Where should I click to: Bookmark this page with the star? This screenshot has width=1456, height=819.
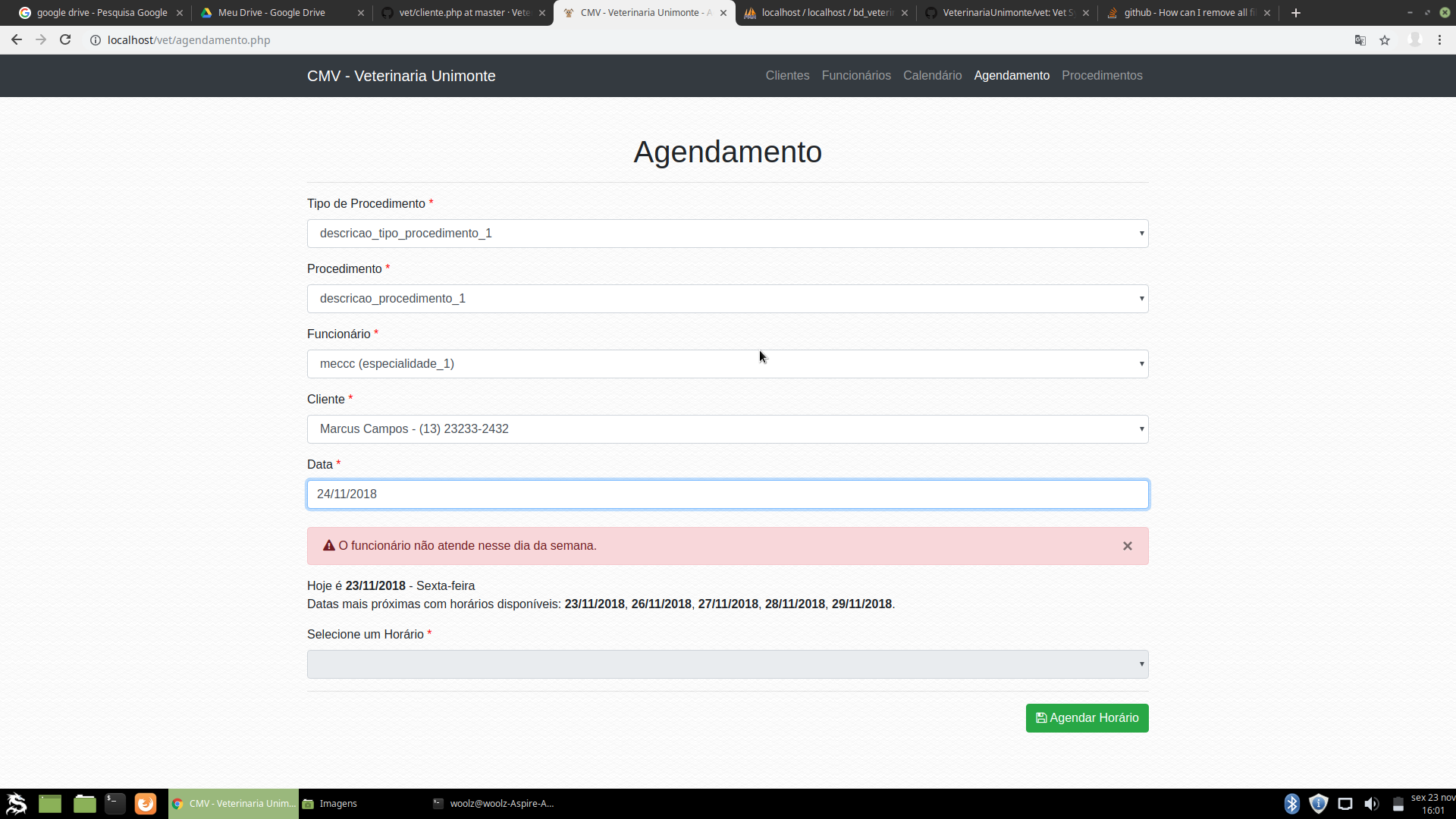(x=1385, y=40)
